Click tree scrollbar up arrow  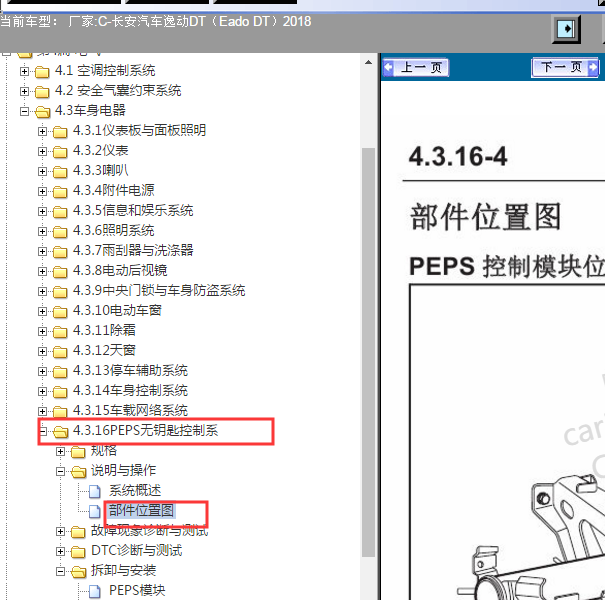pos(368,62)
